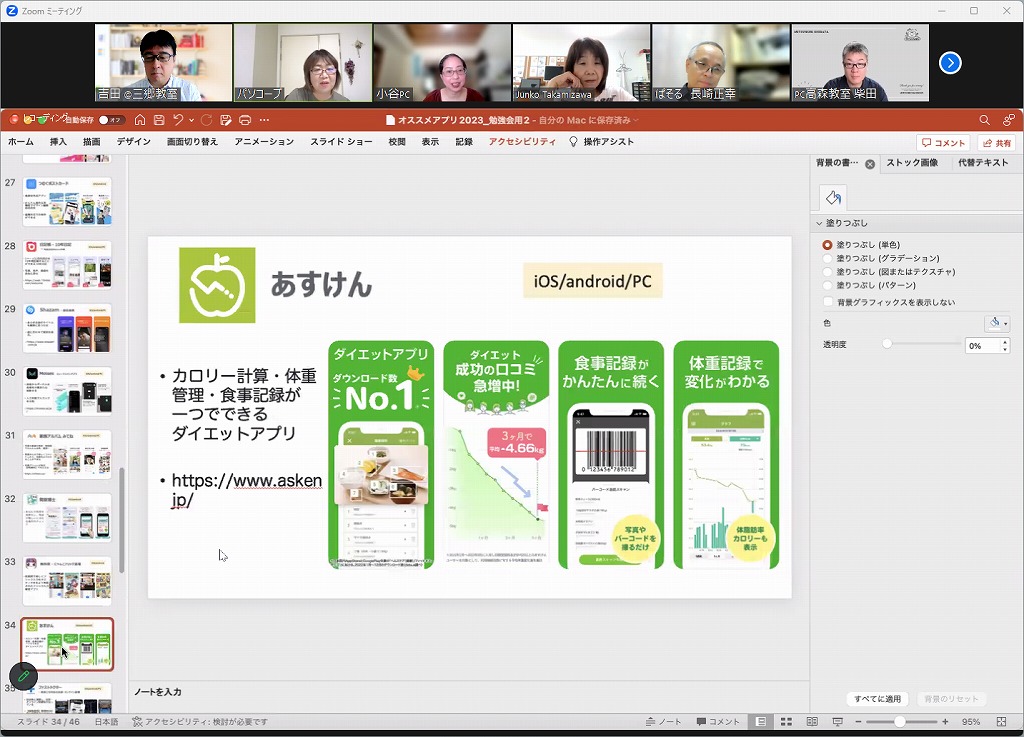Click the Save icon in the quick toolbar
Viewport: 1024px width, 737px height.
(159, 120)
